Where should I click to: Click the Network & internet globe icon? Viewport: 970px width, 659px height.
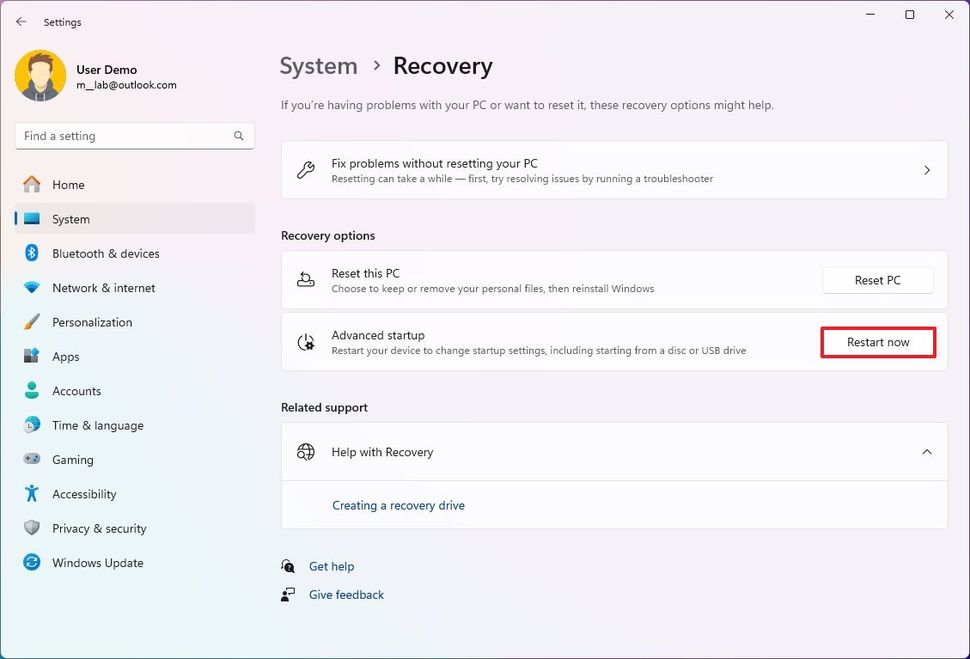31,288
